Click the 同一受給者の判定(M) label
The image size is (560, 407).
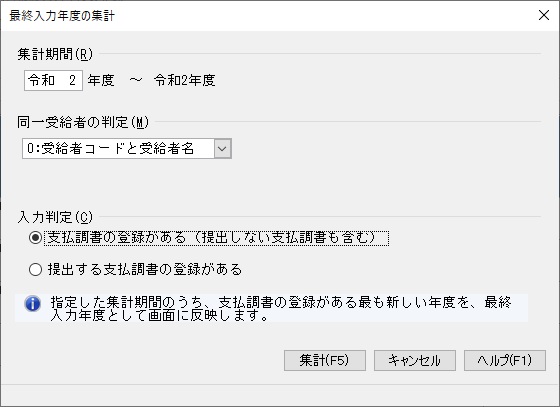pyautogui.click(x=83, y=122)
